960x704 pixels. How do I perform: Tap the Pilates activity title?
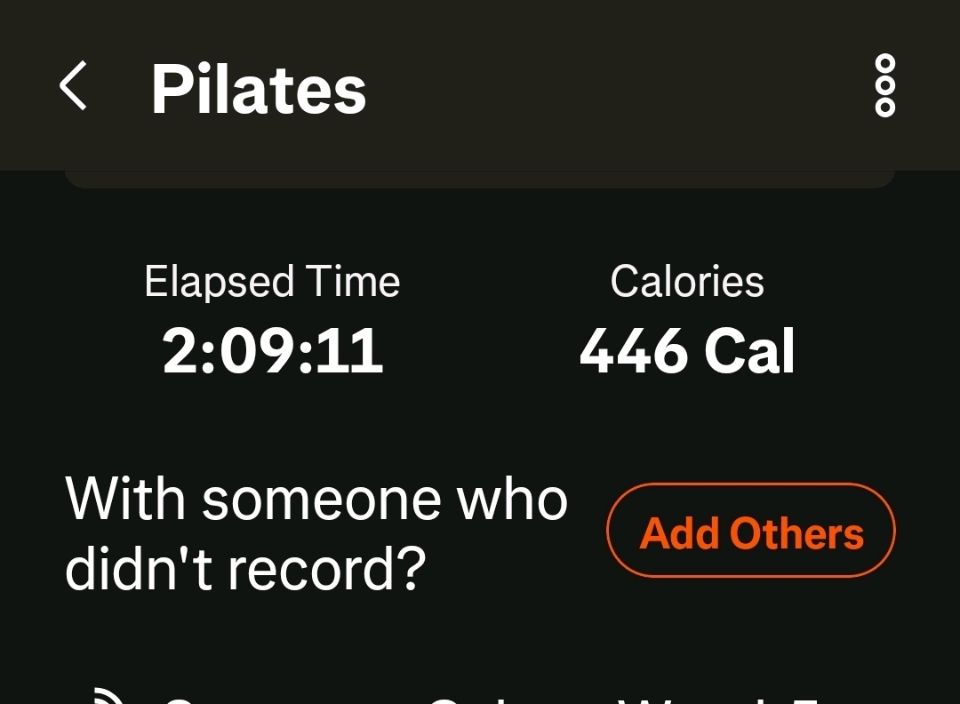(258, 89)
